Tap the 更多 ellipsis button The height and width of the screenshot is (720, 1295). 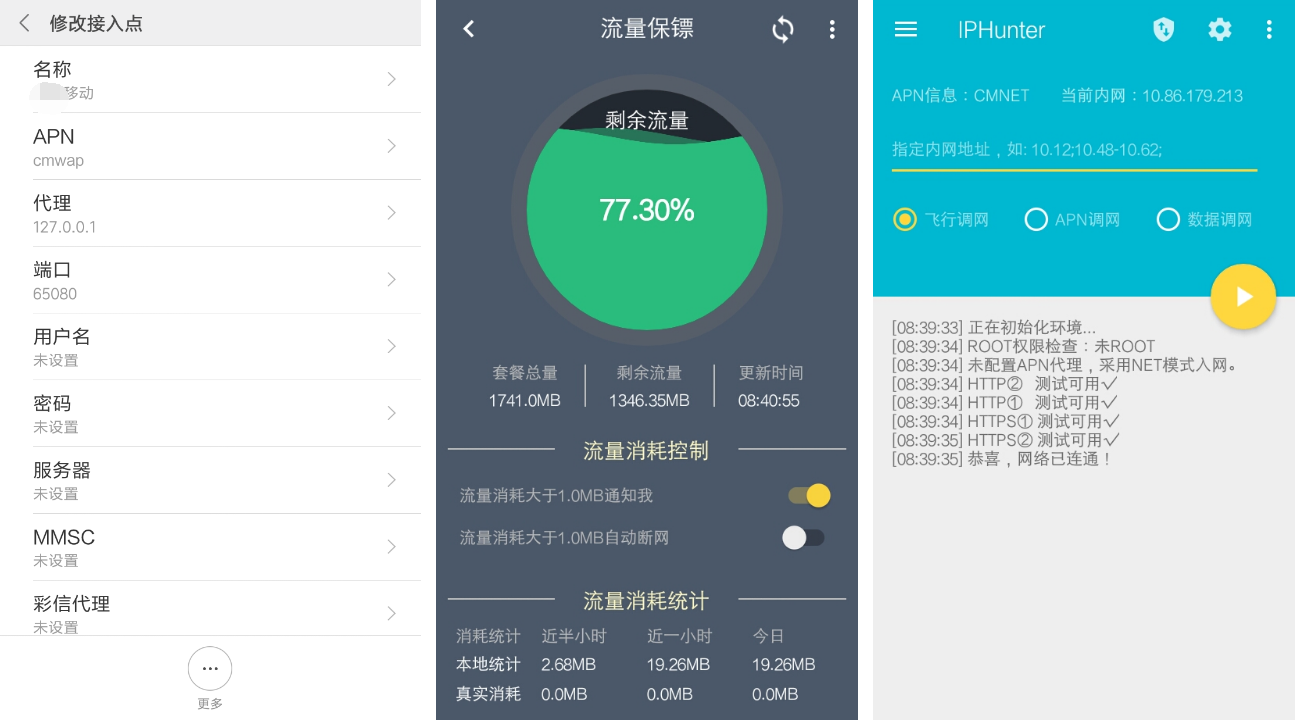210,668
